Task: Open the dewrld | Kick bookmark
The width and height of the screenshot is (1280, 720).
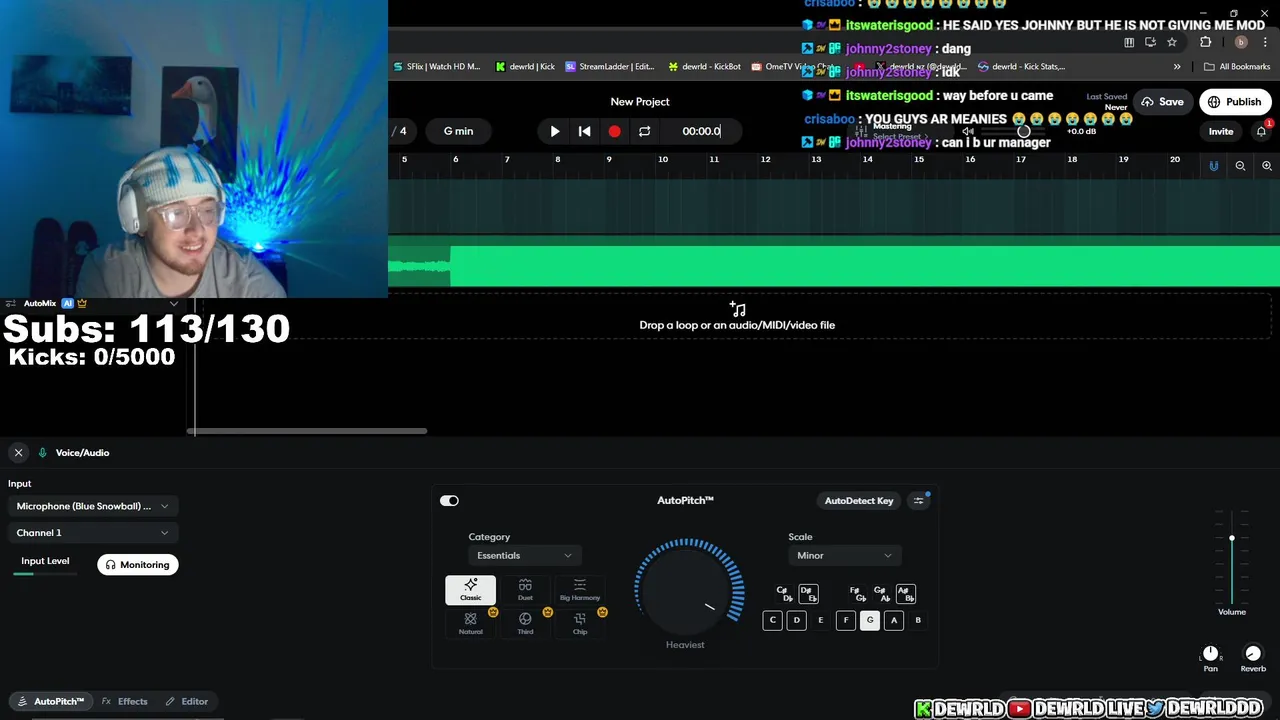Action: tap(525, 67)
